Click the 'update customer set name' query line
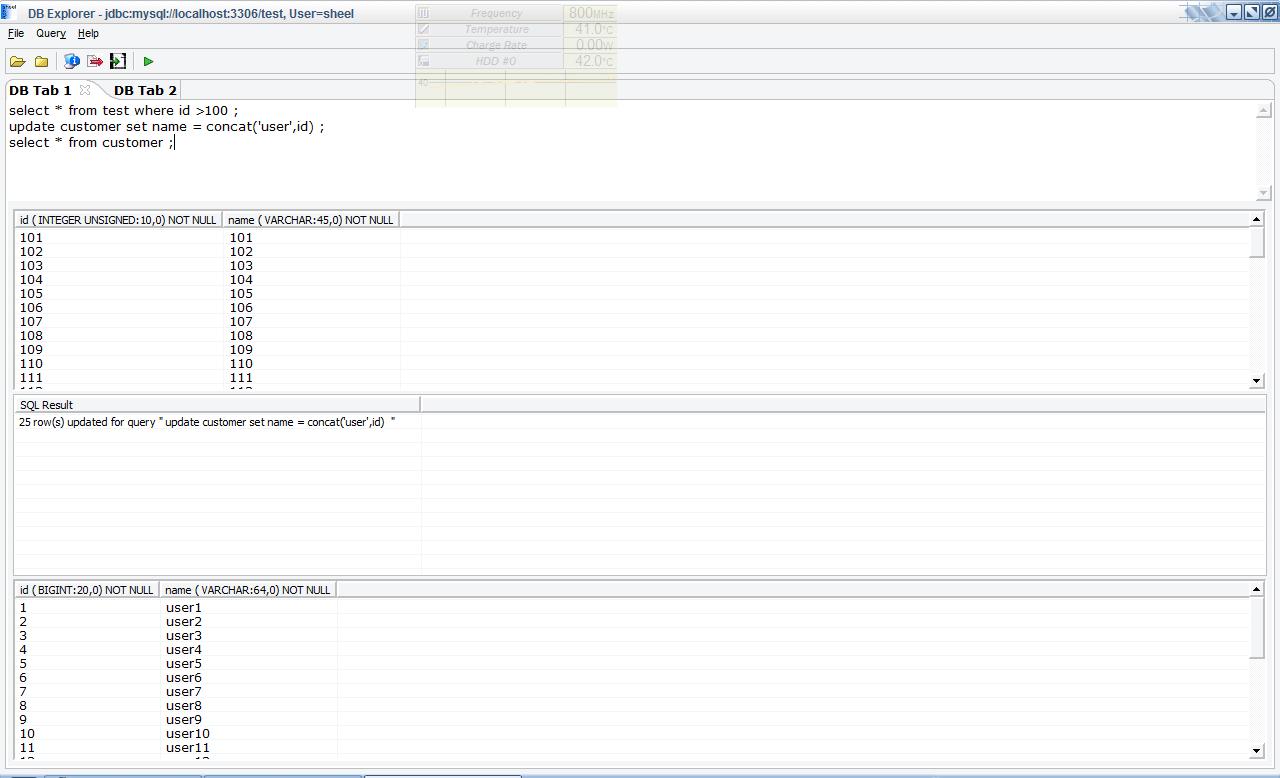This screenshot has height=778, width=1280. [x=167, y=127]
